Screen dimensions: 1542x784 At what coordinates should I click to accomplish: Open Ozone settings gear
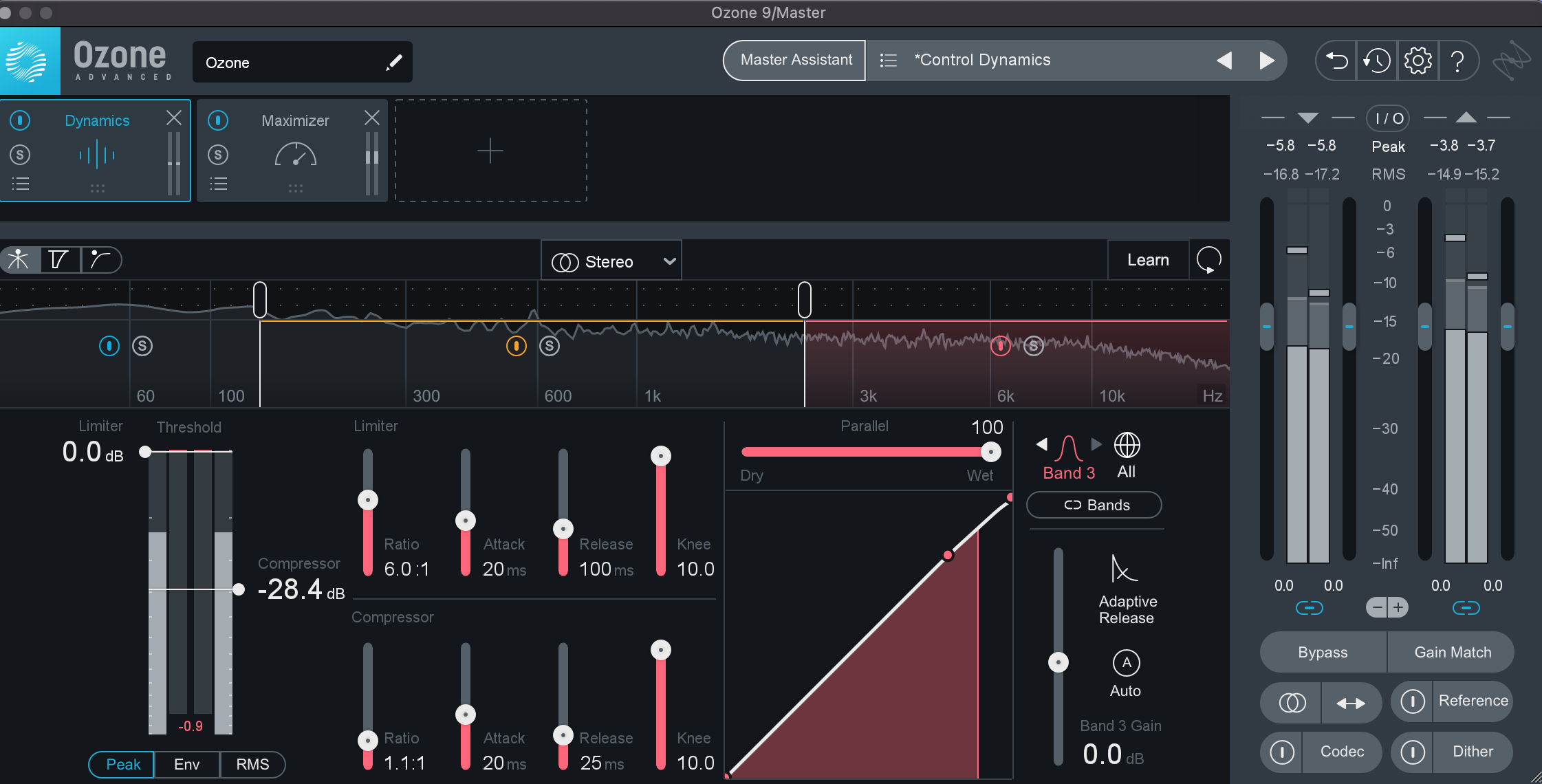tap(1418, 61)
